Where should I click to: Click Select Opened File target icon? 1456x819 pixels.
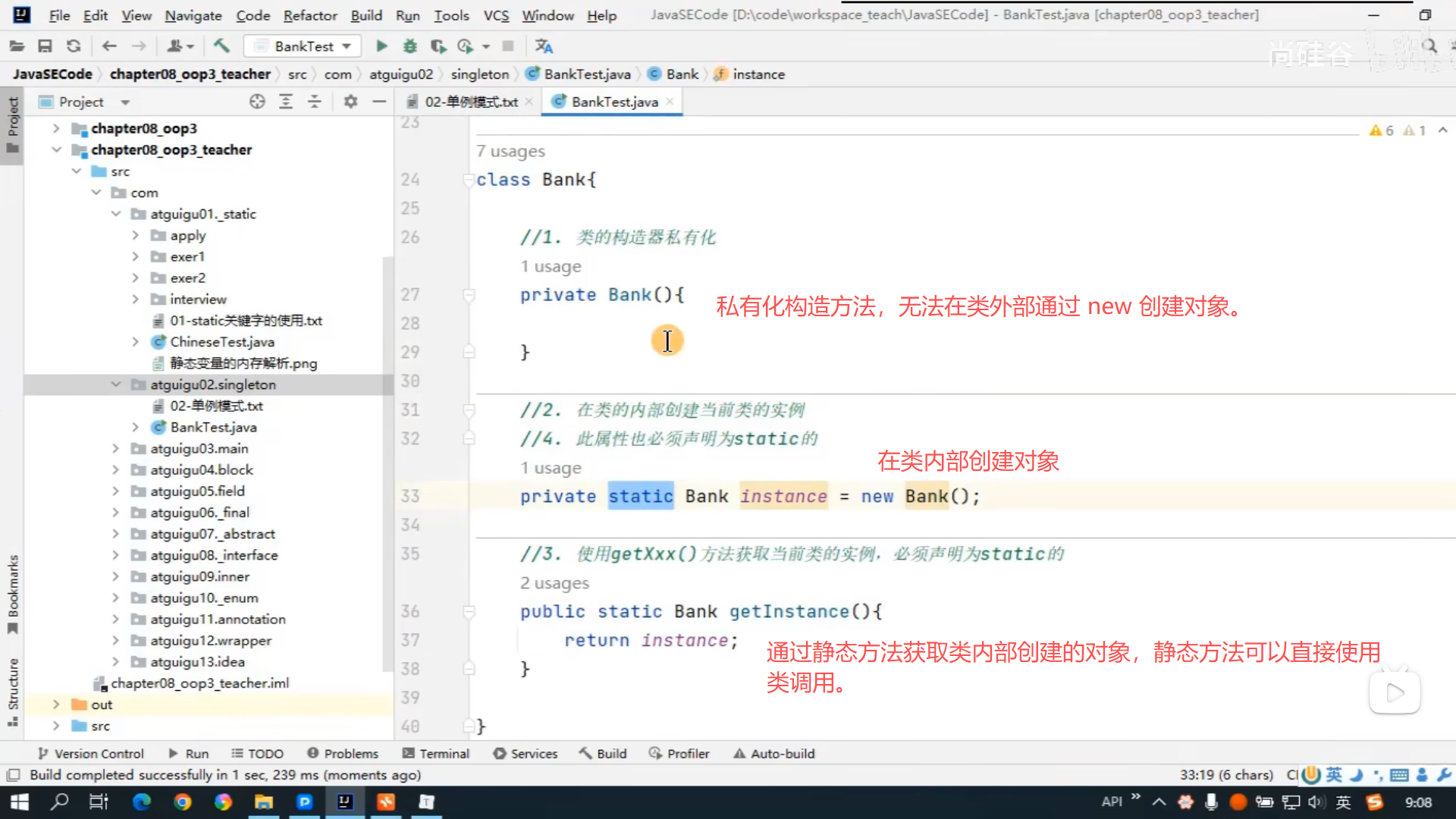pyautogui.click(x=257, y=102)
